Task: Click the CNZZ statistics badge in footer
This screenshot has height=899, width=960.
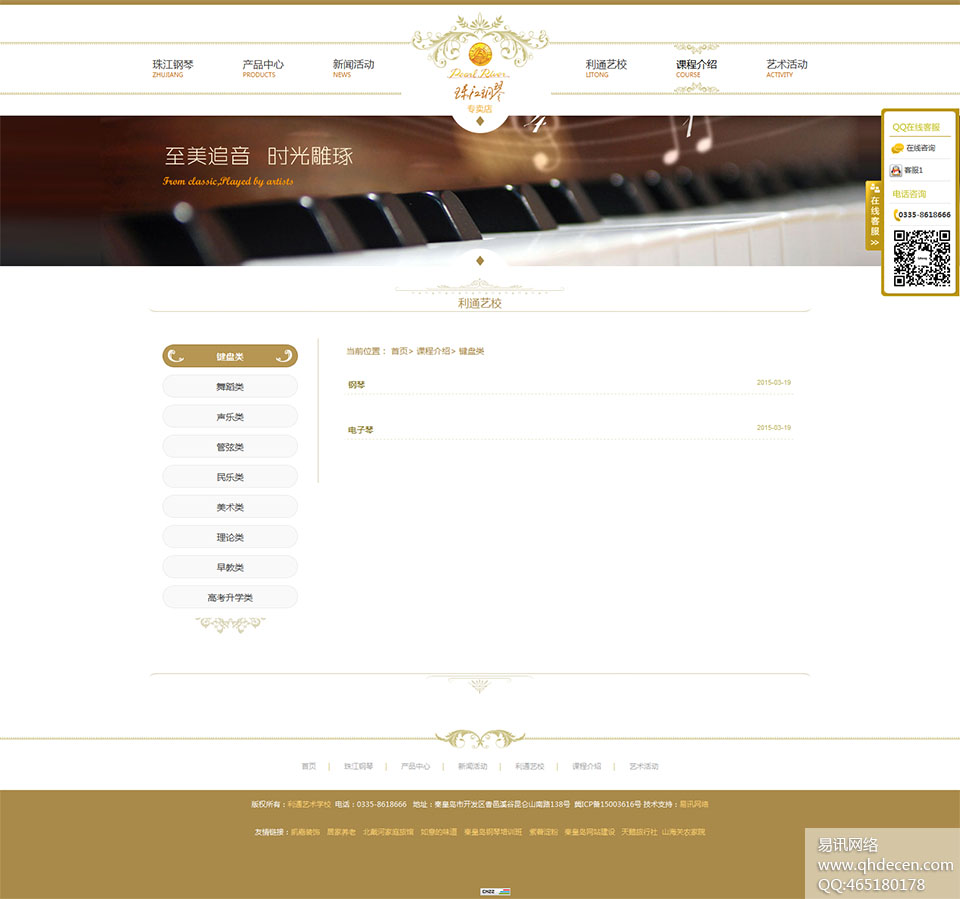Action: (495, 891)
